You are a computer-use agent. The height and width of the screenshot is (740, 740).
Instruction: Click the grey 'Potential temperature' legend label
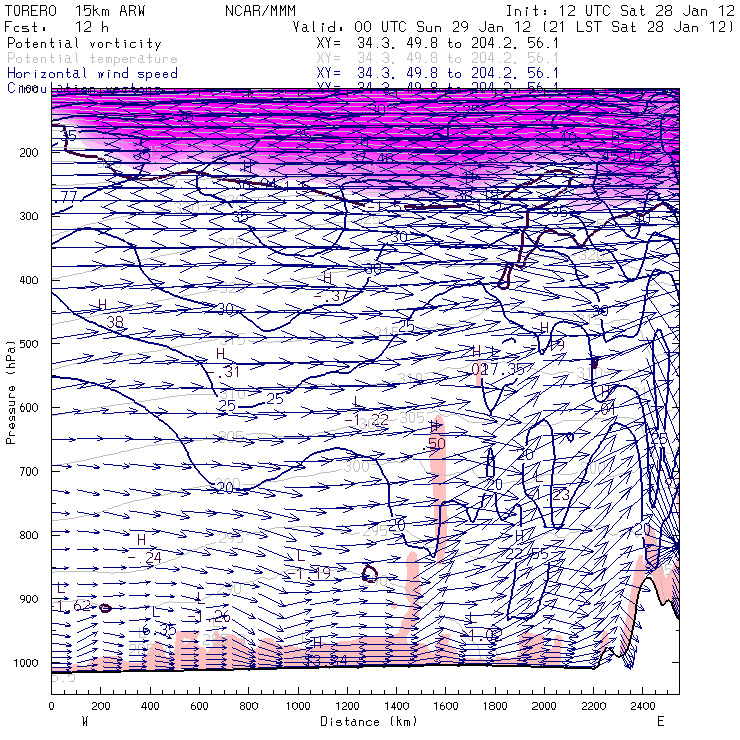coord(92,59)
